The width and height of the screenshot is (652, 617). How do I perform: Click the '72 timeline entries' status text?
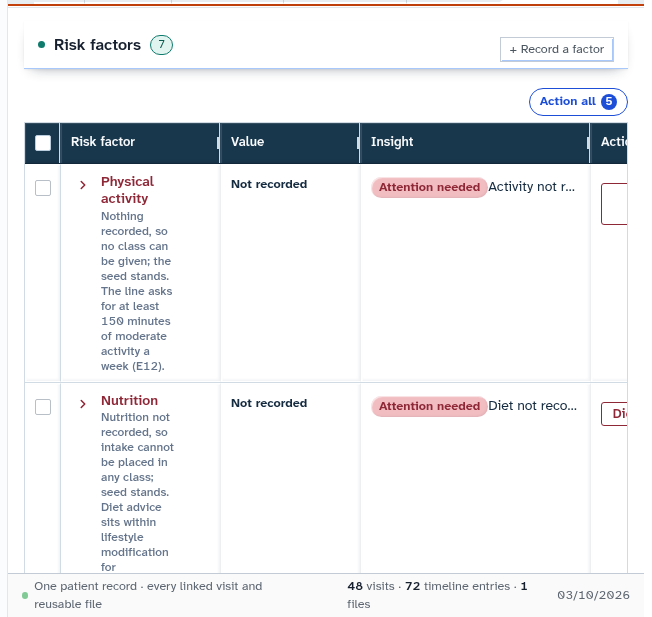pos(457,586)
